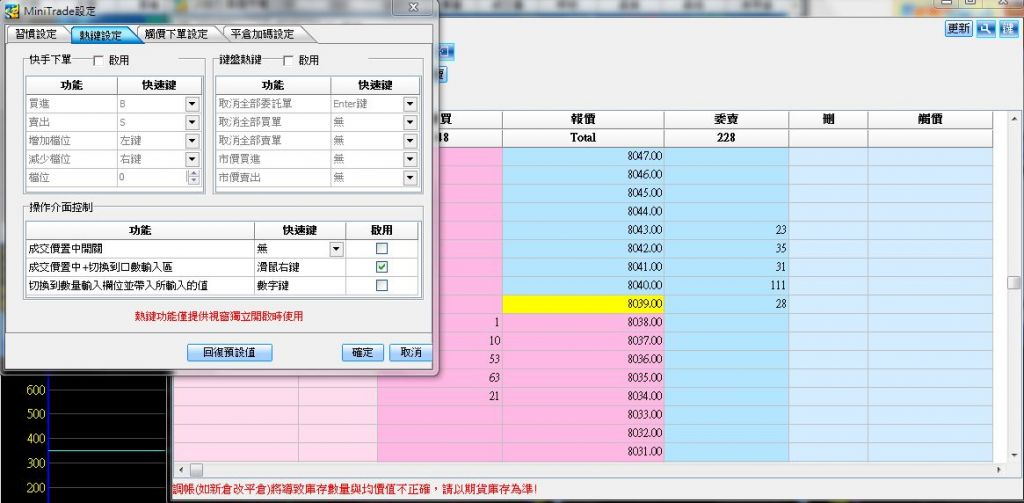Click the 刪 column header
Image resolution: width=1024 pixels, height=503 pixels.
click(828, 120)
